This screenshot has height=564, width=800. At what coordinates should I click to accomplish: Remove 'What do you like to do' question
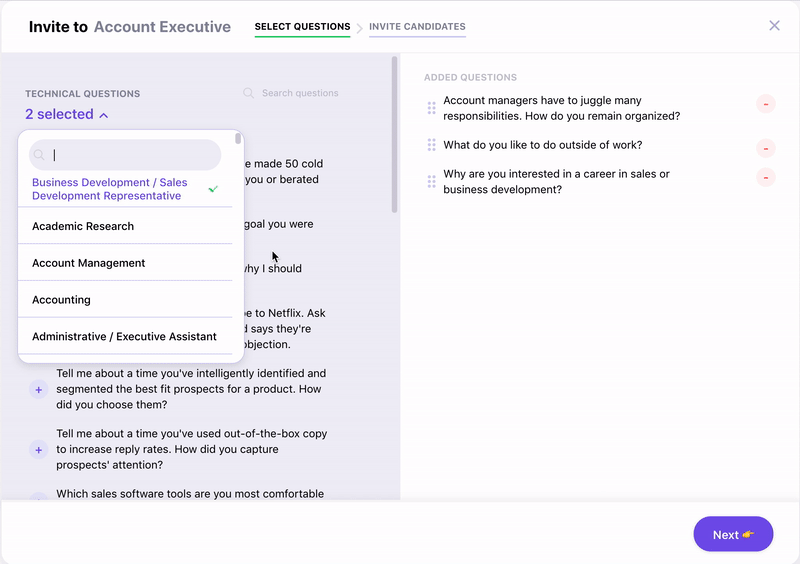pos(766,148)
